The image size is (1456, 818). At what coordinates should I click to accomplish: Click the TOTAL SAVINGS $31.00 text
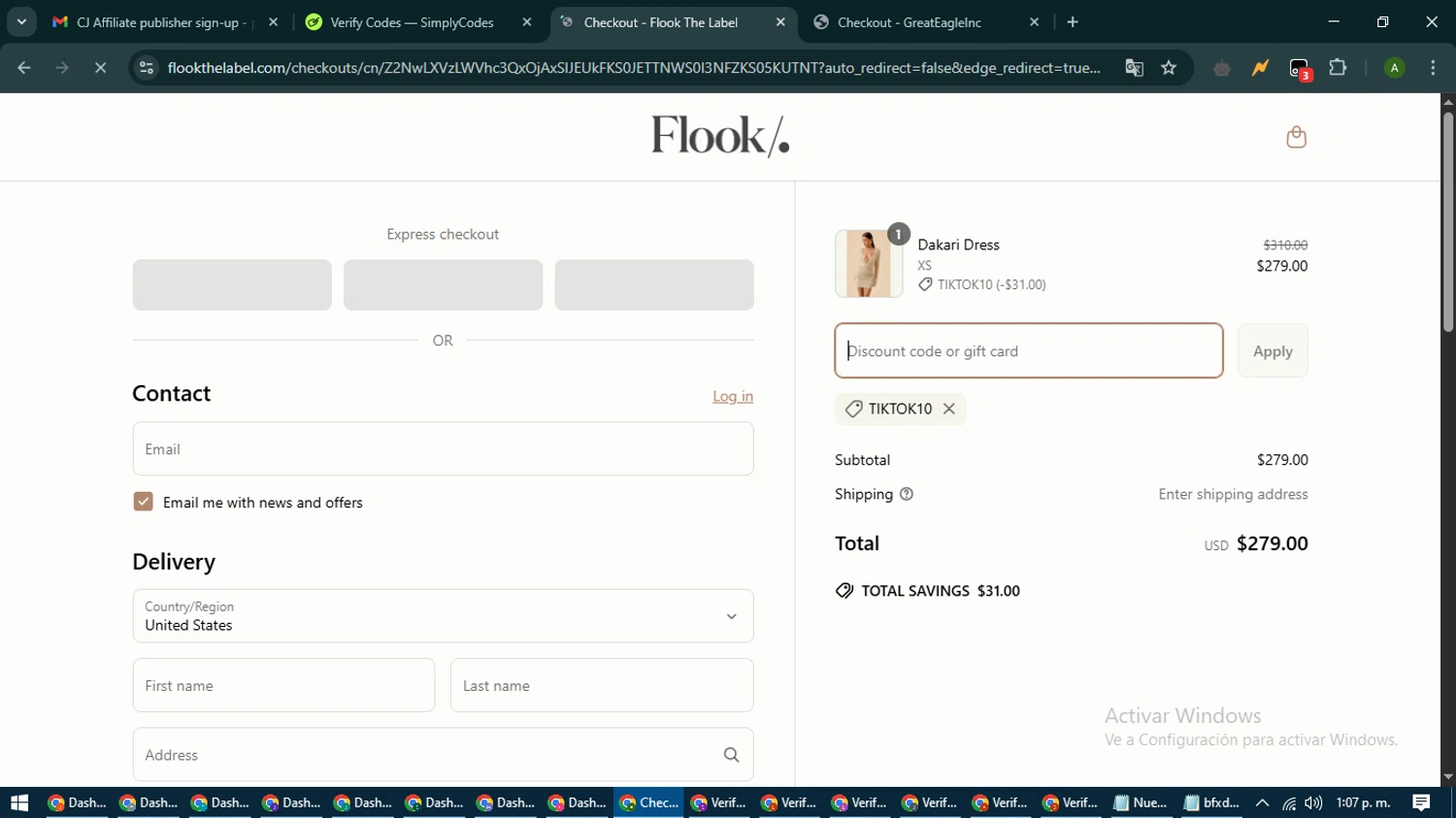(940, 591)
